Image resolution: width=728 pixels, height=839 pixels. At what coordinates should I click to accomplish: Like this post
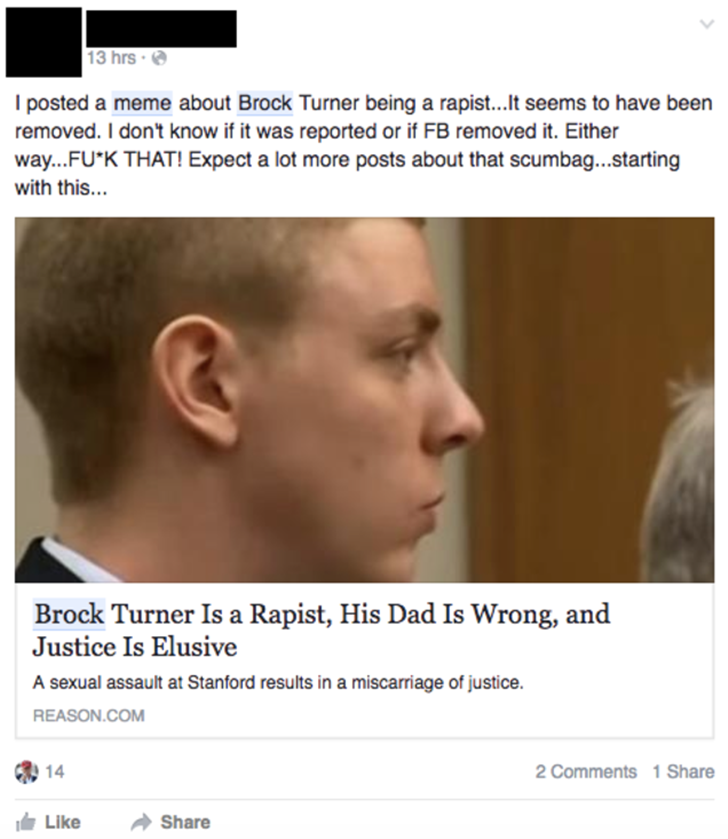[x=48, y=821]
